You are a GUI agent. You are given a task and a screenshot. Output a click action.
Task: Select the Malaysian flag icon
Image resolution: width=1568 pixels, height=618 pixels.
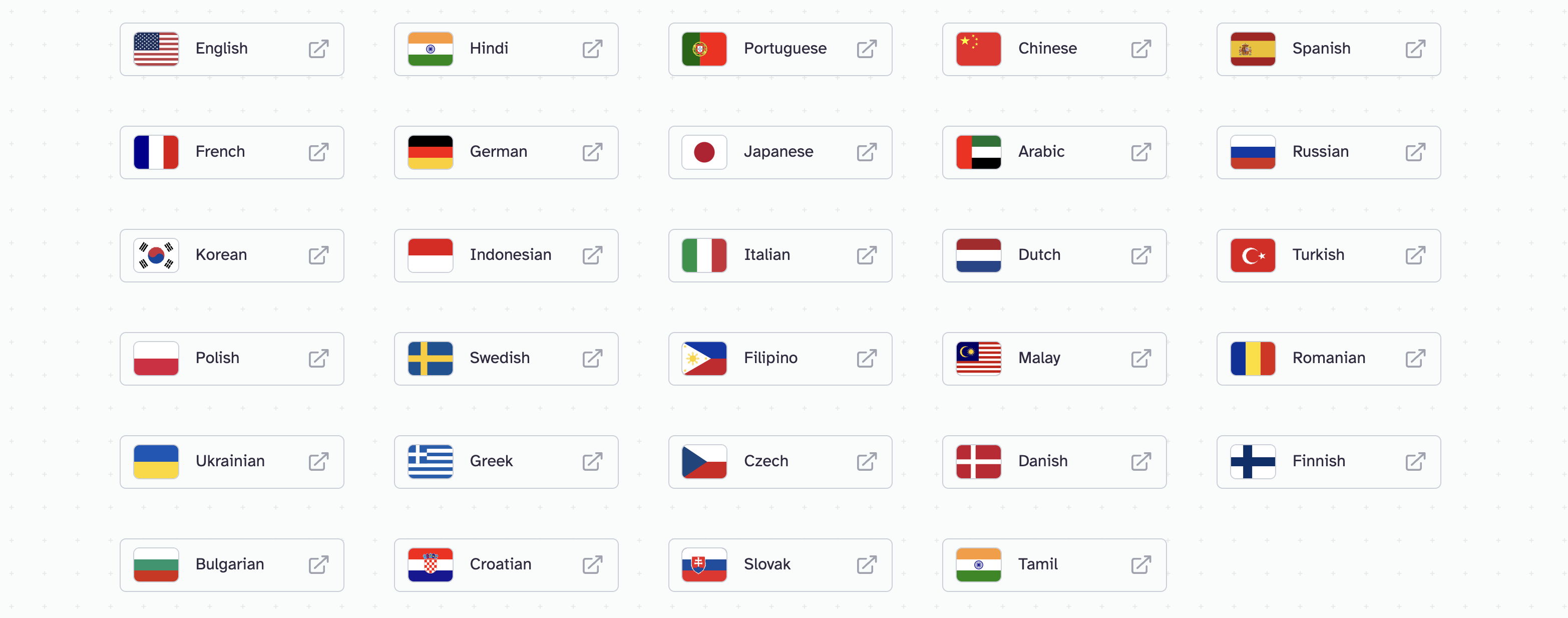pos(979,359)
